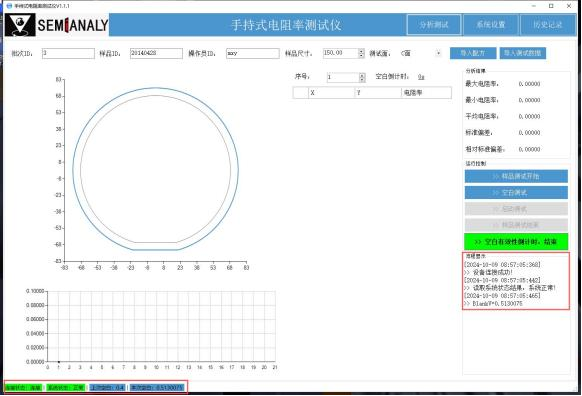
Task: Decrease 序号 with the down arrow
Action: tap(363, 80)
